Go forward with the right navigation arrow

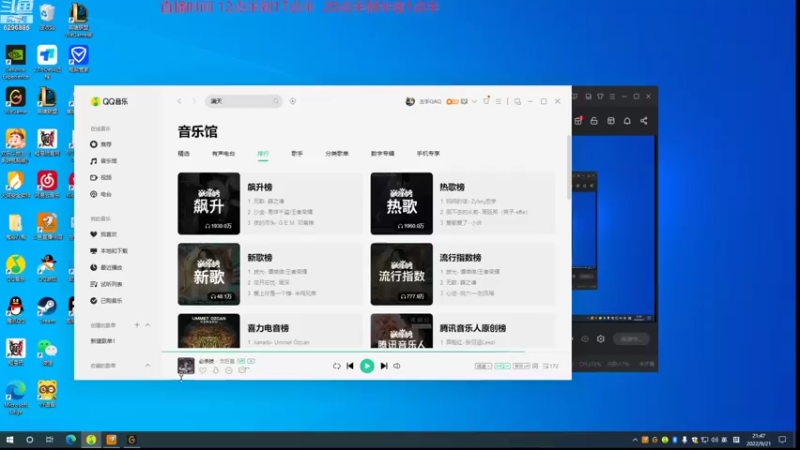pos(194,102)
